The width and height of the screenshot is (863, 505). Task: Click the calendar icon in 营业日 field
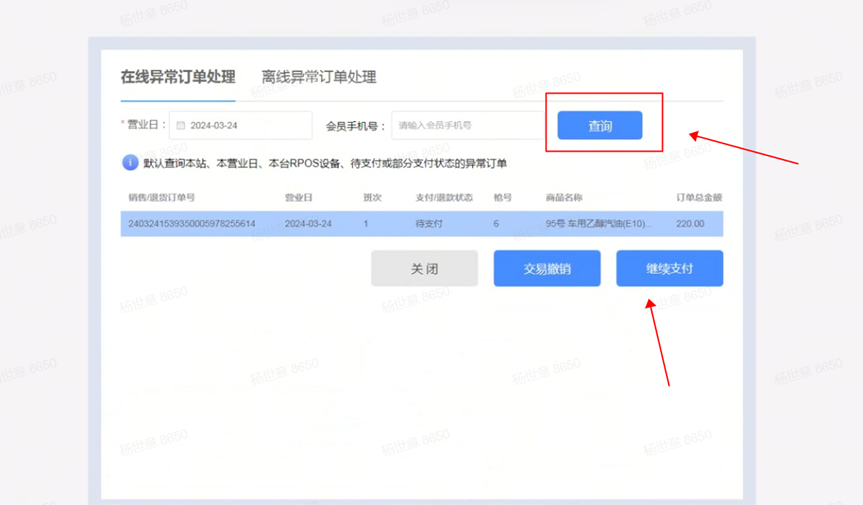pos(181,126)
